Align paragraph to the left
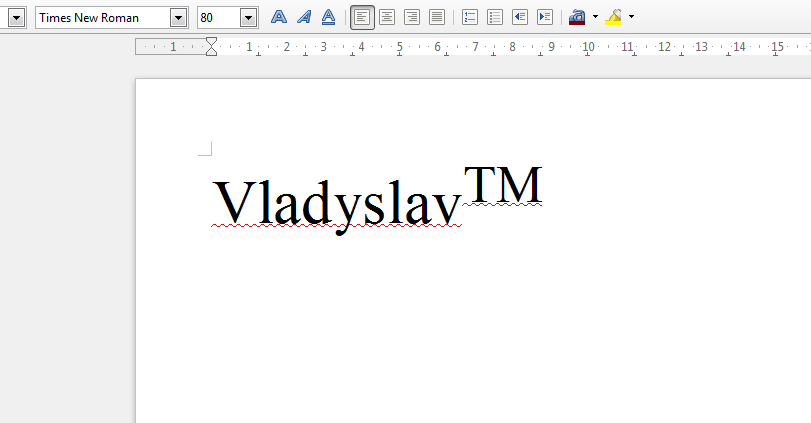The height and width of the screenshot is (423, 811). pos(363,17)
